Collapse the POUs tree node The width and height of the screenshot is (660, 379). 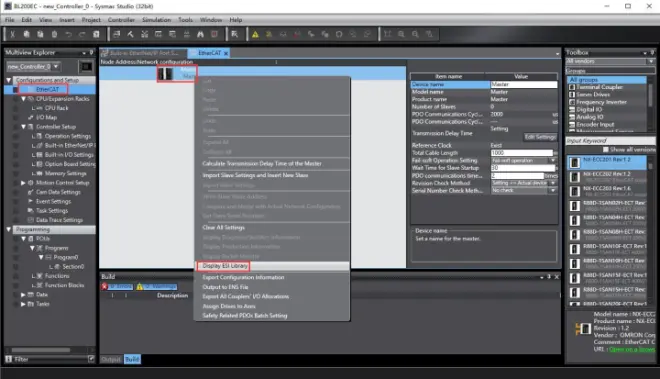pyautogui.click(x=24, y=239)
